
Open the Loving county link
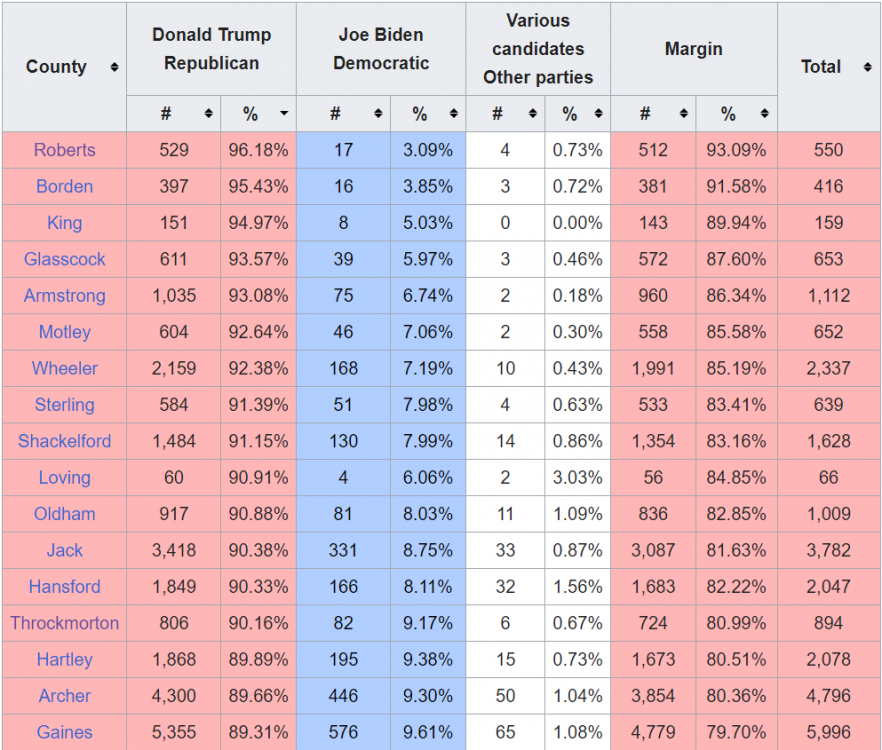[x=64, y=478]
